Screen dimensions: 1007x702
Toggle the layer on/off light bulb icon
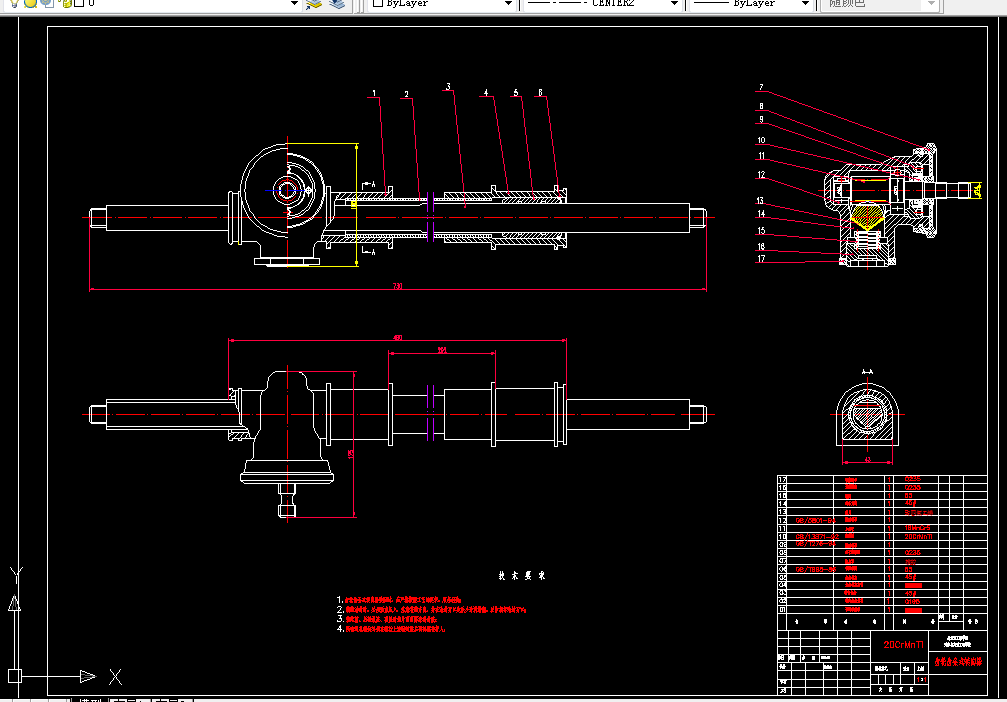(x=14, y=3)
